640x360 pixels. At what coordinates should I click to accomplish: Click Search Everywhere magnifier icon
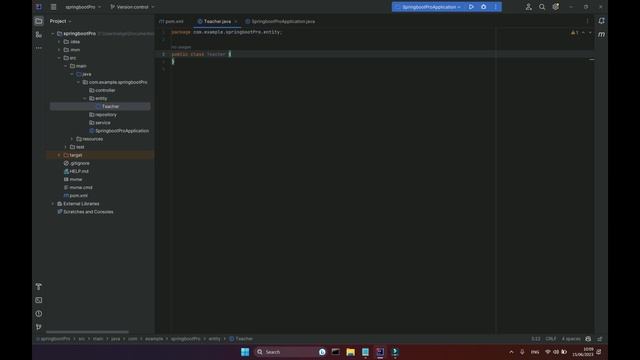pyautogui.click(x=542, y=7)
